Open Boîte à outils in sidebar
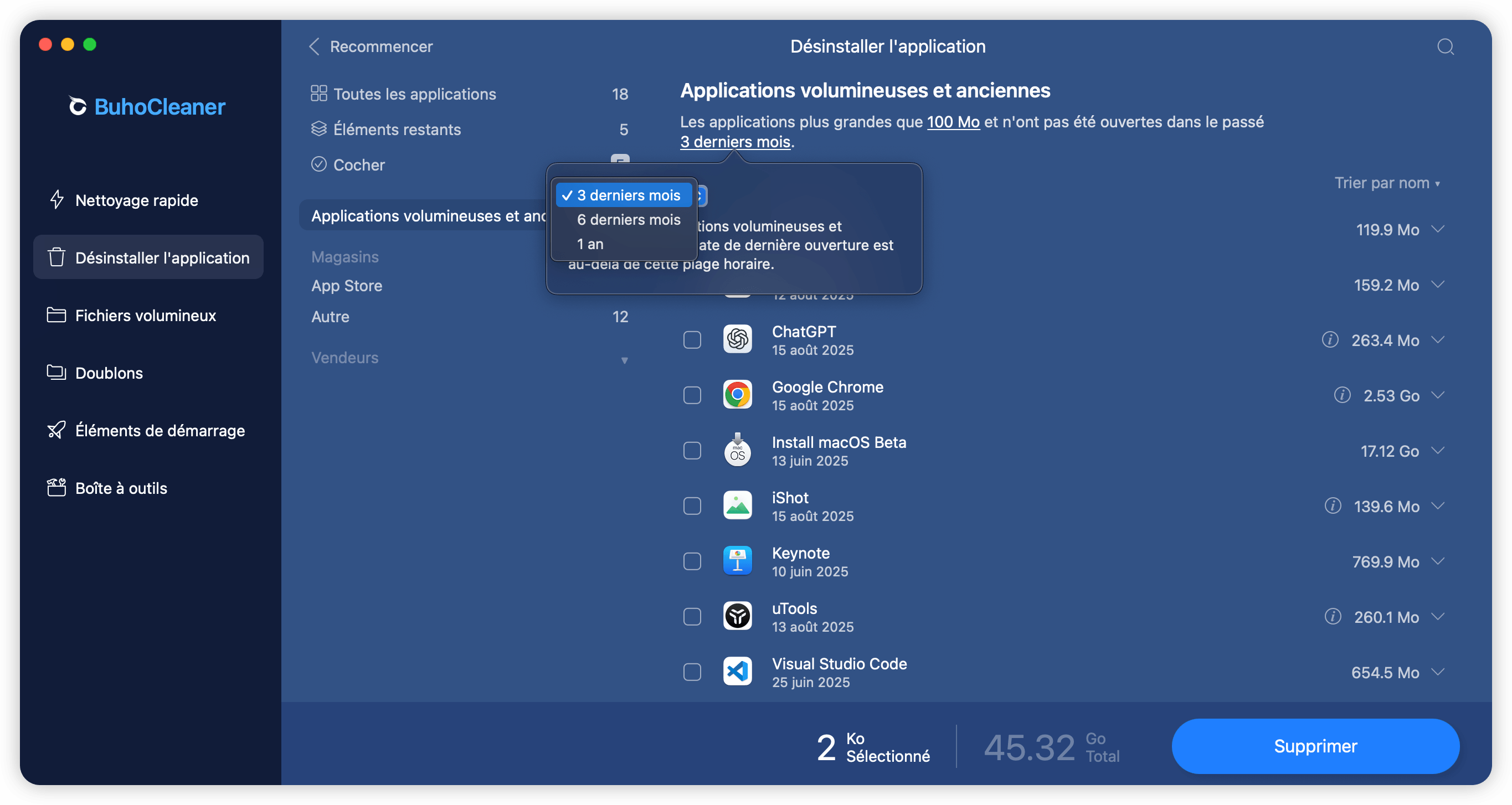Viewport: 1512px width, 805px height. [148, 488]
